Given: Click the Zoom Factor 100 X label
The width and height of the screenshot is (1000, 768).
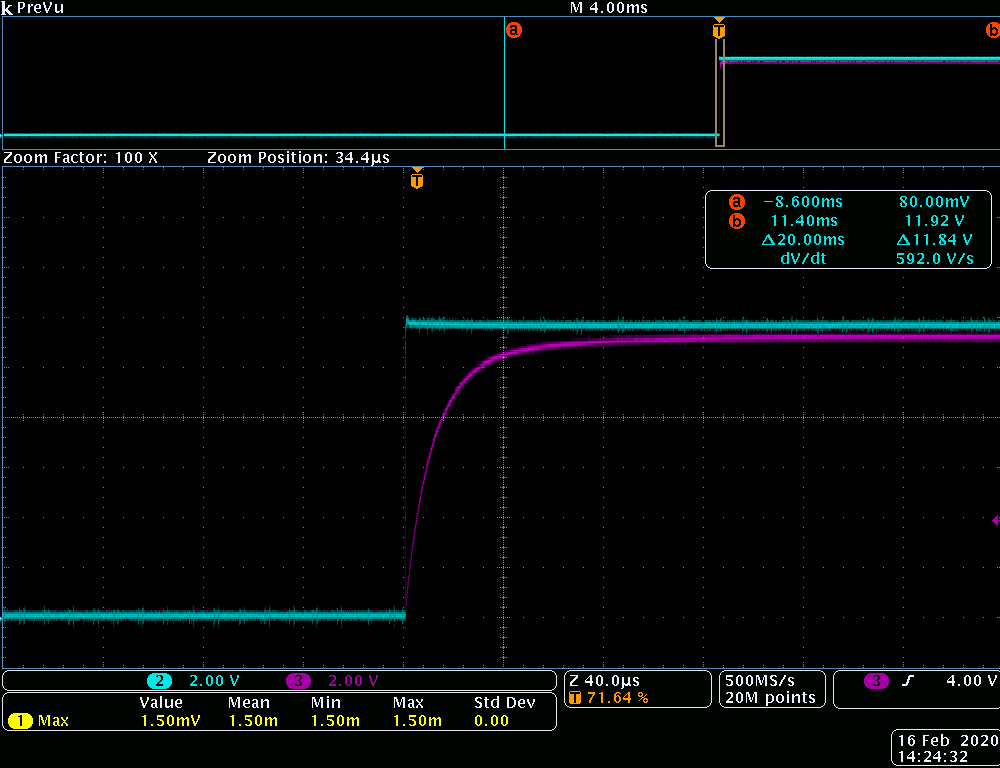Looking at the screenshot, I should 81,158.
